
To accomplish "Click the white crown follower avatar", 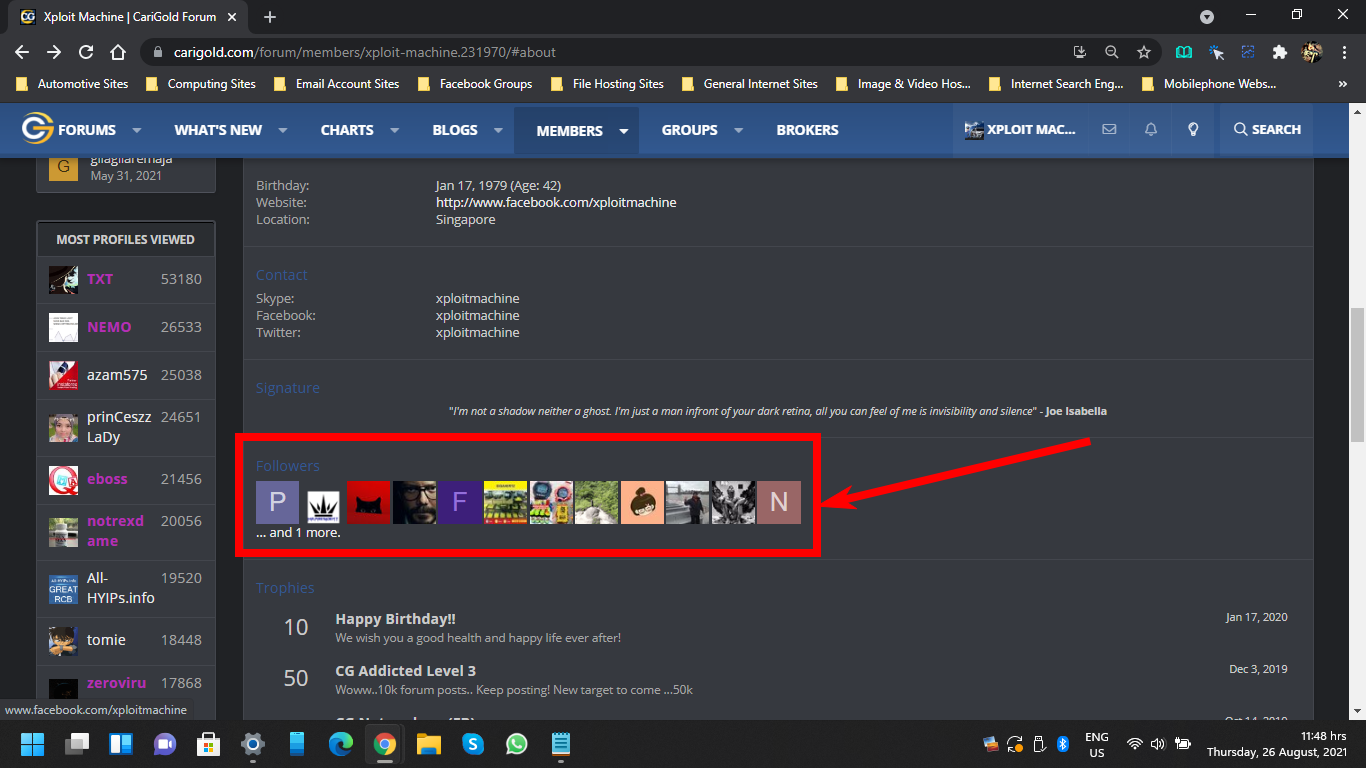I will tap(323, 506).
